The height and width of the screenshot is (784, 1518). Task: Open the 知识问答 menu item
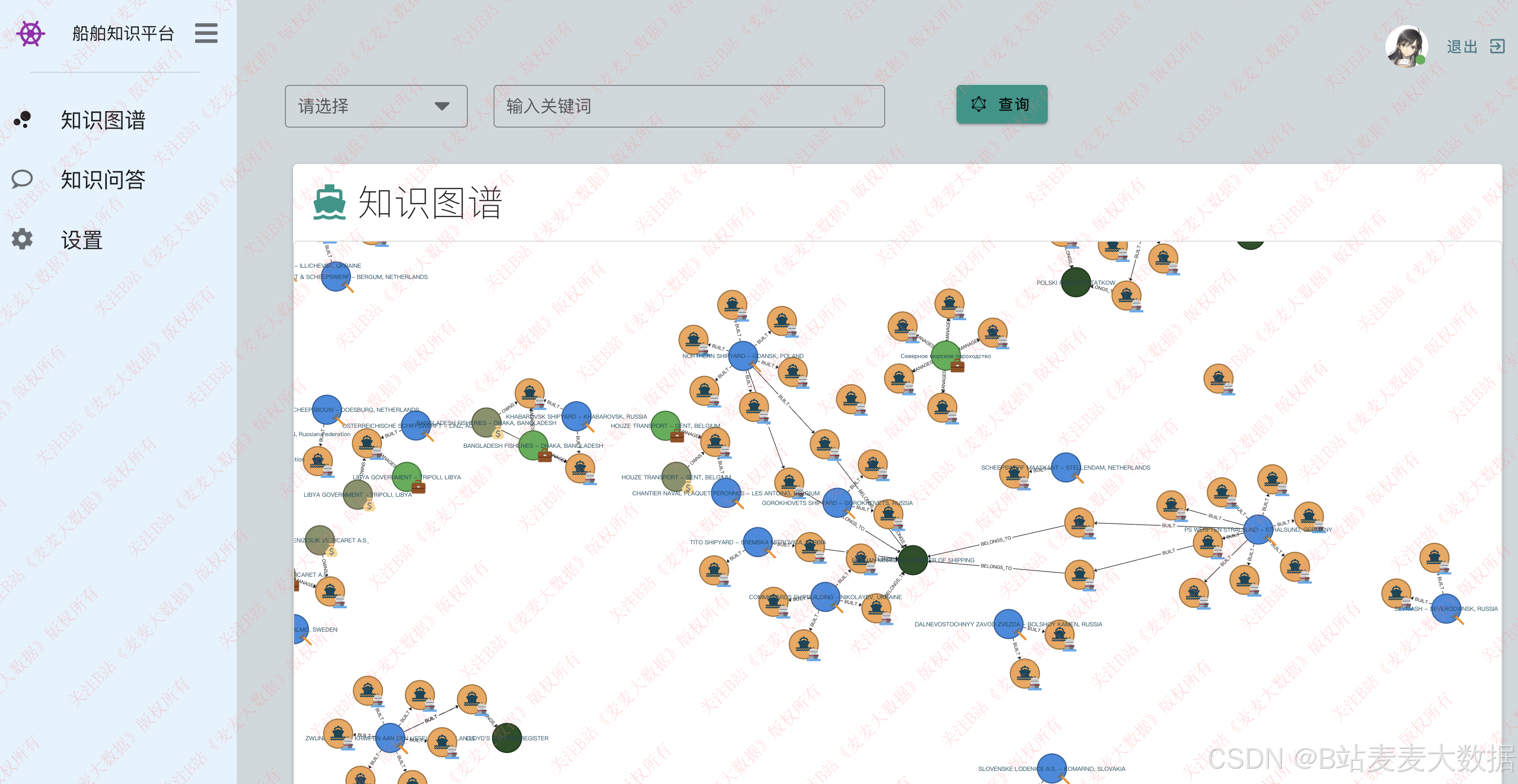(102, 180)
